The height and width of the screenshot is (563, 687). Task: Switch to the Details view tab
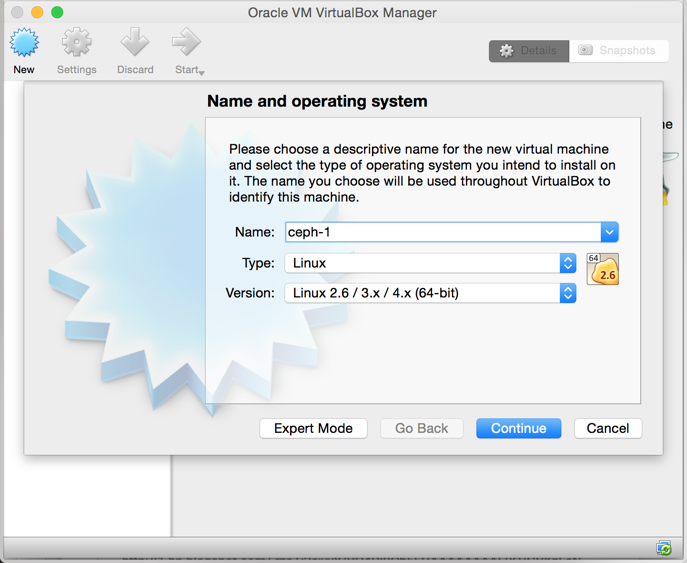(529, 51)
